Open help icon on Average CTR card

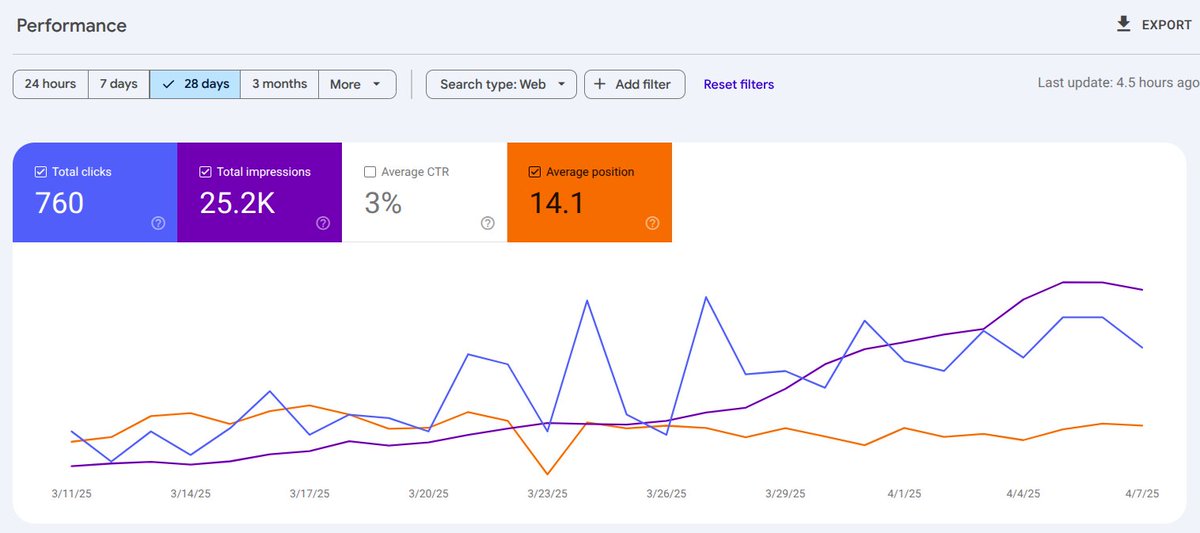[x=488, y=223]
